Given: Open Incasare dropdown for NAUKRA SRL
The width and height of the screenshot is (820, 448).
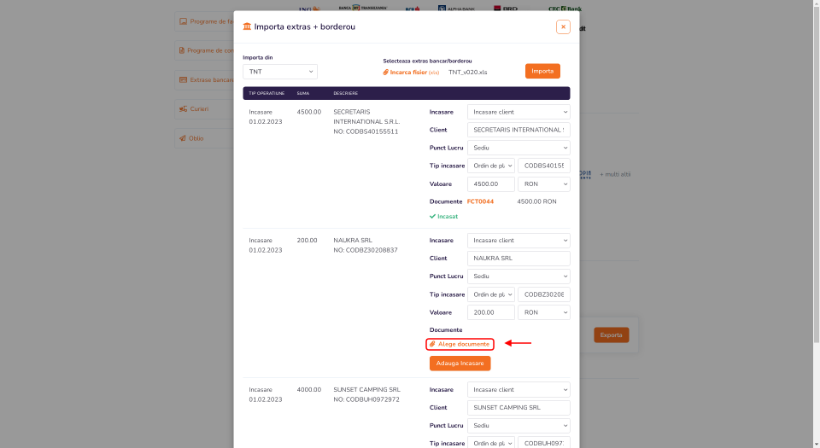Looking at the screenshot, I should point(518,240).
